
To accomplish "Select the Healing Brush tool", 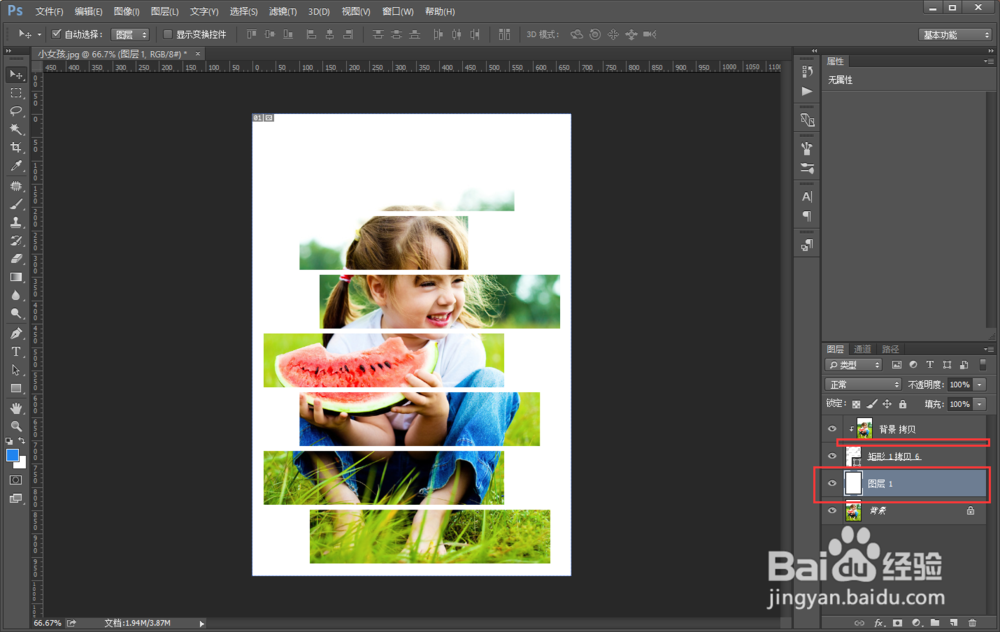I will coord(16,186).
